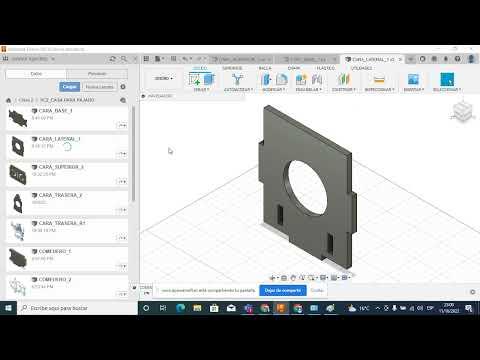Click the Extrude tool icon
The width and height of the screenshot is (480, 360).
(209, 79)
